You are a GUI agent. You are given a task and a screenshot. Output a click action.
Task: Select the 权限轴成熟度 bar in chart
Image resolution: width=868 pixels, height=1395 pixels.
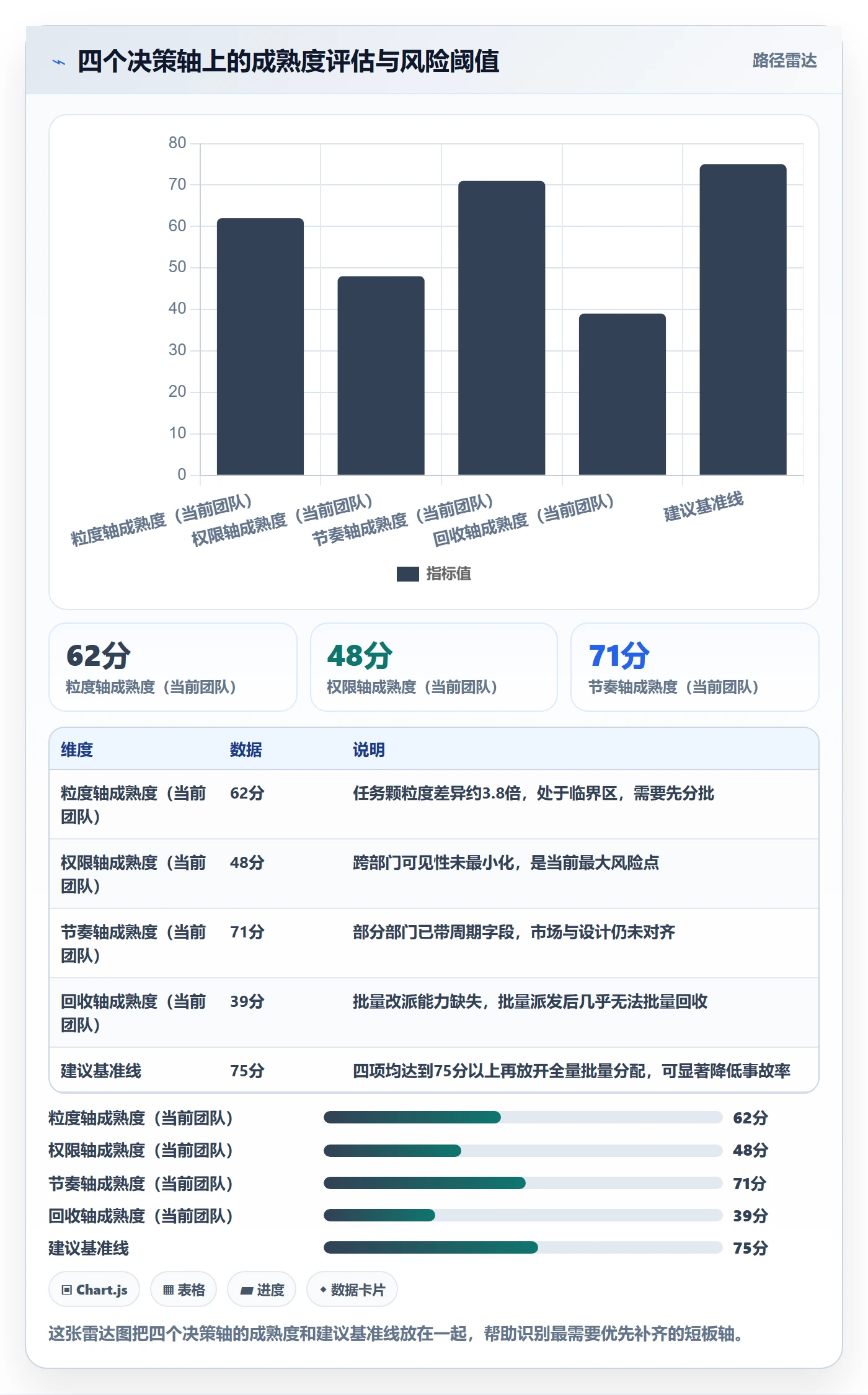(381, 376)
